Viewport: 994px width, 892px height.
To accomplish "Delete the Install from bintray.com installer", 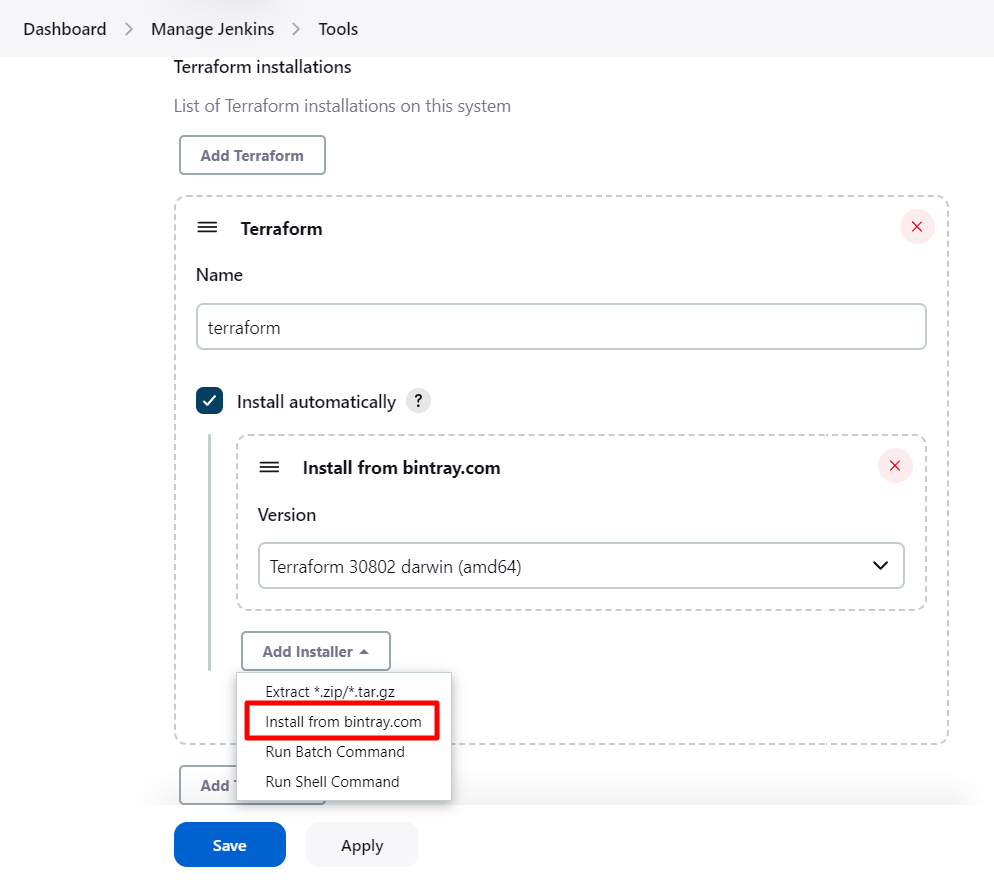I will (894, 466).
